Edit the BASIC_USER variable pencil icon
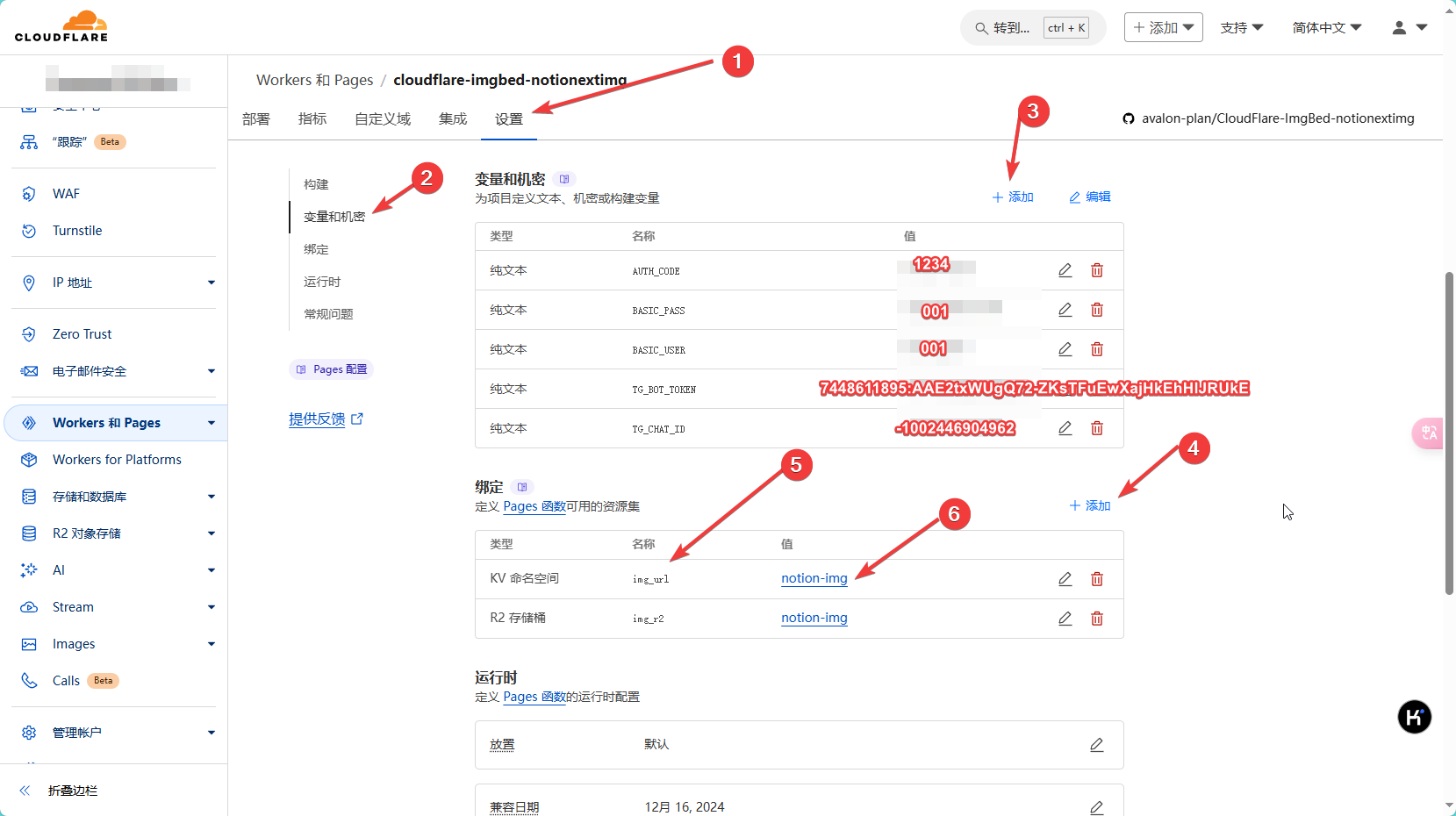The height and width of the screenshot is (816, 1456). [x=1065, y=349]
